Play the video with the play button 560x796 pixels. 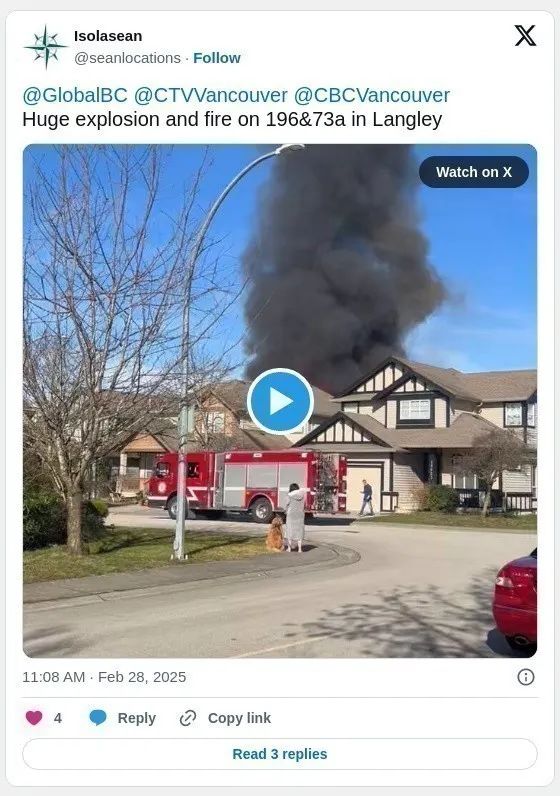click(x=280, y=401)
